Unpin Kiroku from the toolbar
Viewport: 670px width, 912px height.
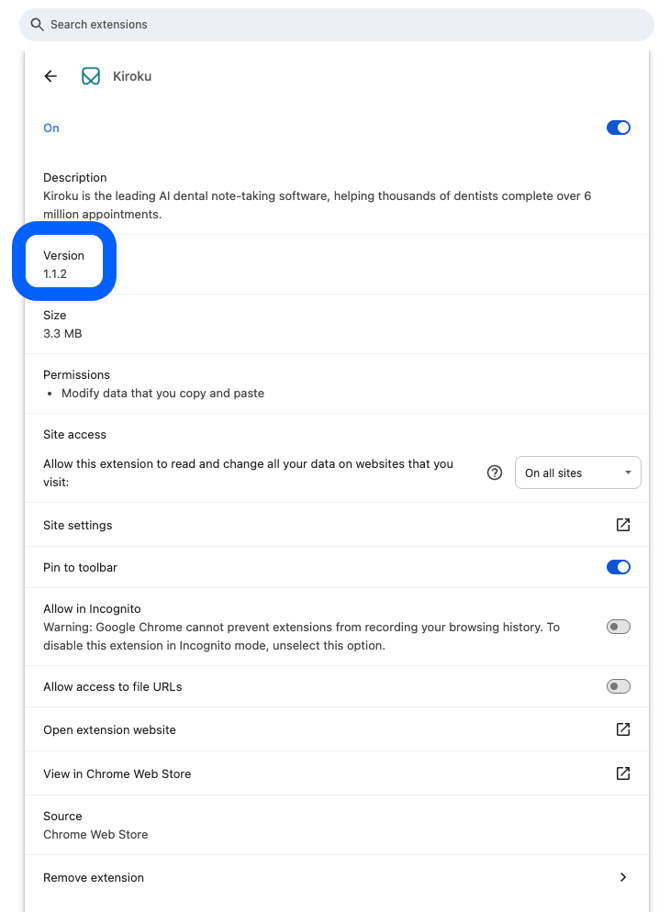pos(618,566)
